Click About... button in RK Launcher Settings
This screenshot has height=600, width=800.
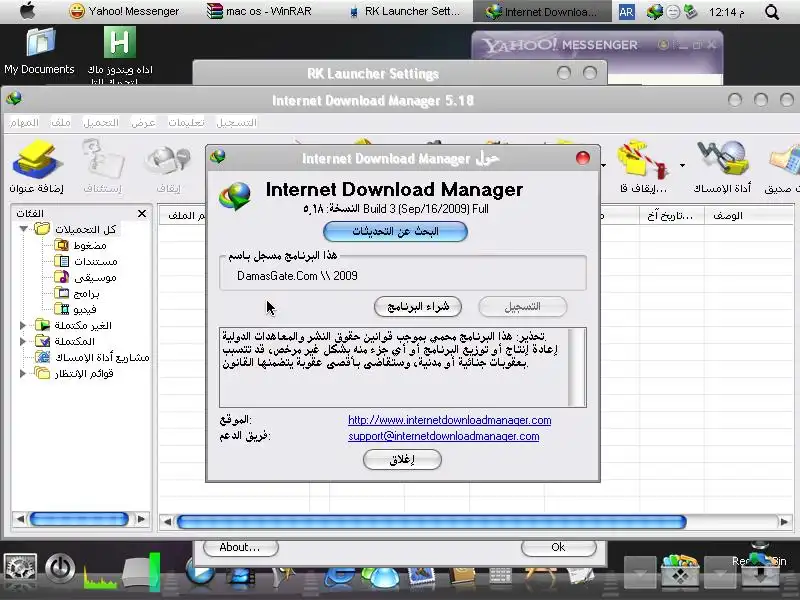click(x=241, y=547)
